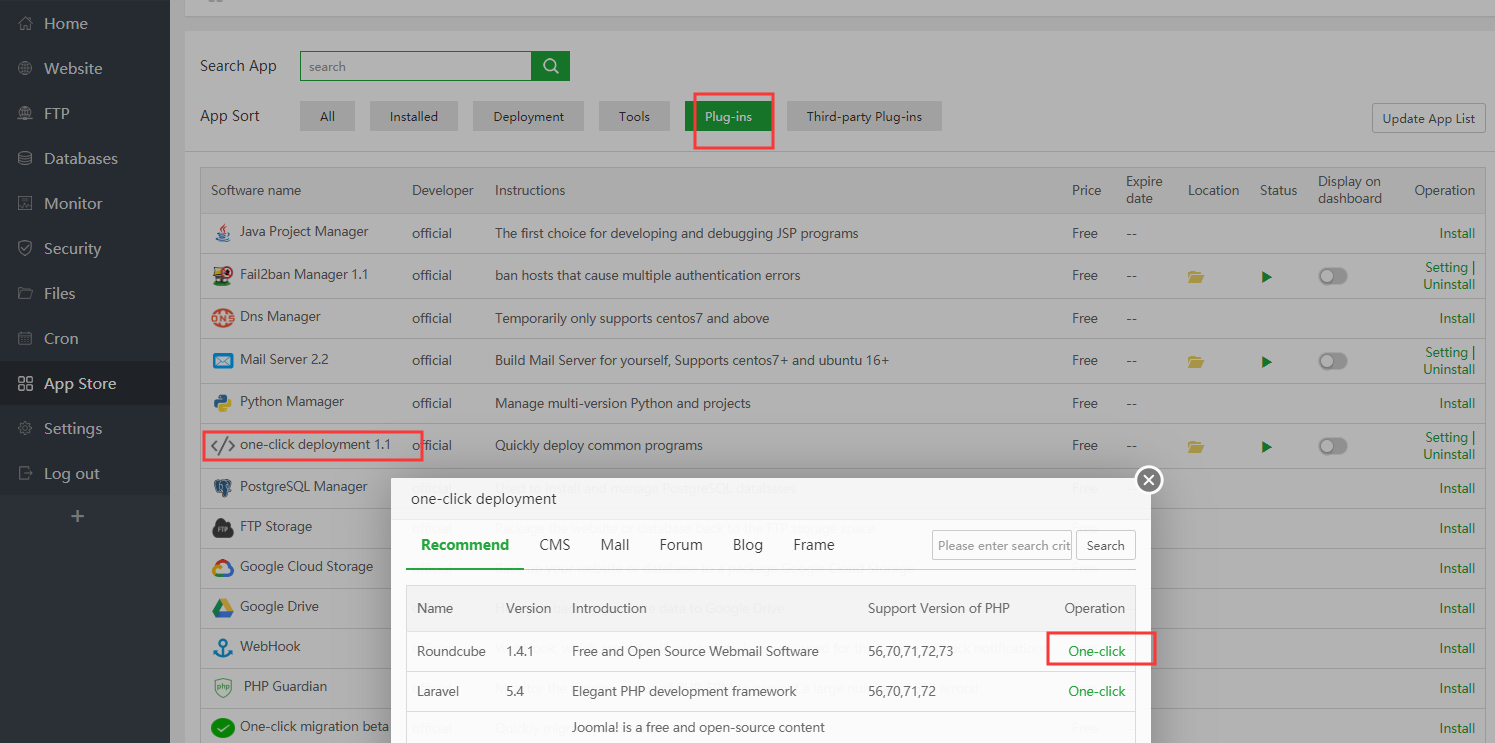The width and height of the screenshot is (1495, 743).
Task: Switch to the Recommend tab
Action: pos(465,545)
